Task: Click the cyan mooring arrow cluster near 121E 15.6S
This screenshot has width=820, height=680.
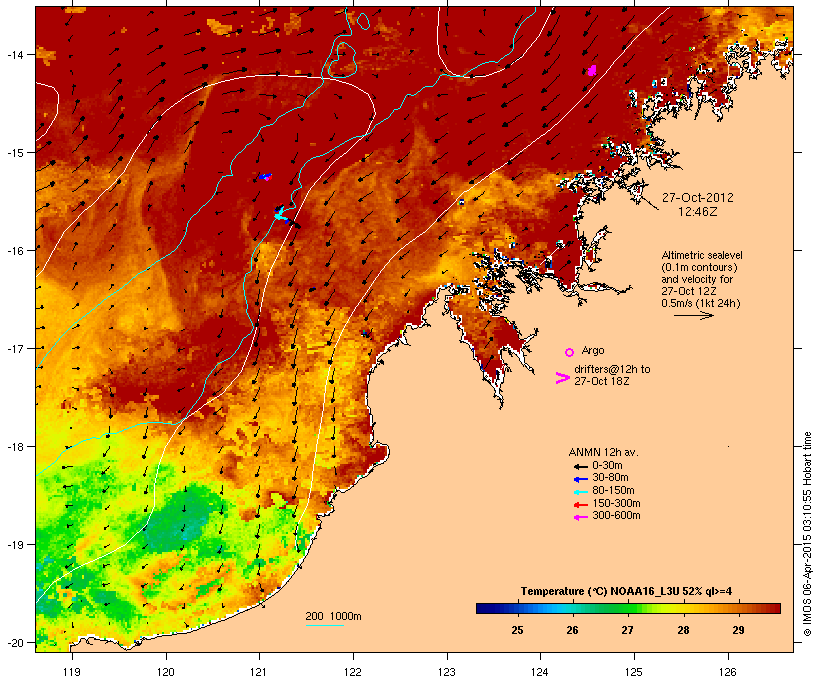Action: pyautogui.click(x=280, y=213)
